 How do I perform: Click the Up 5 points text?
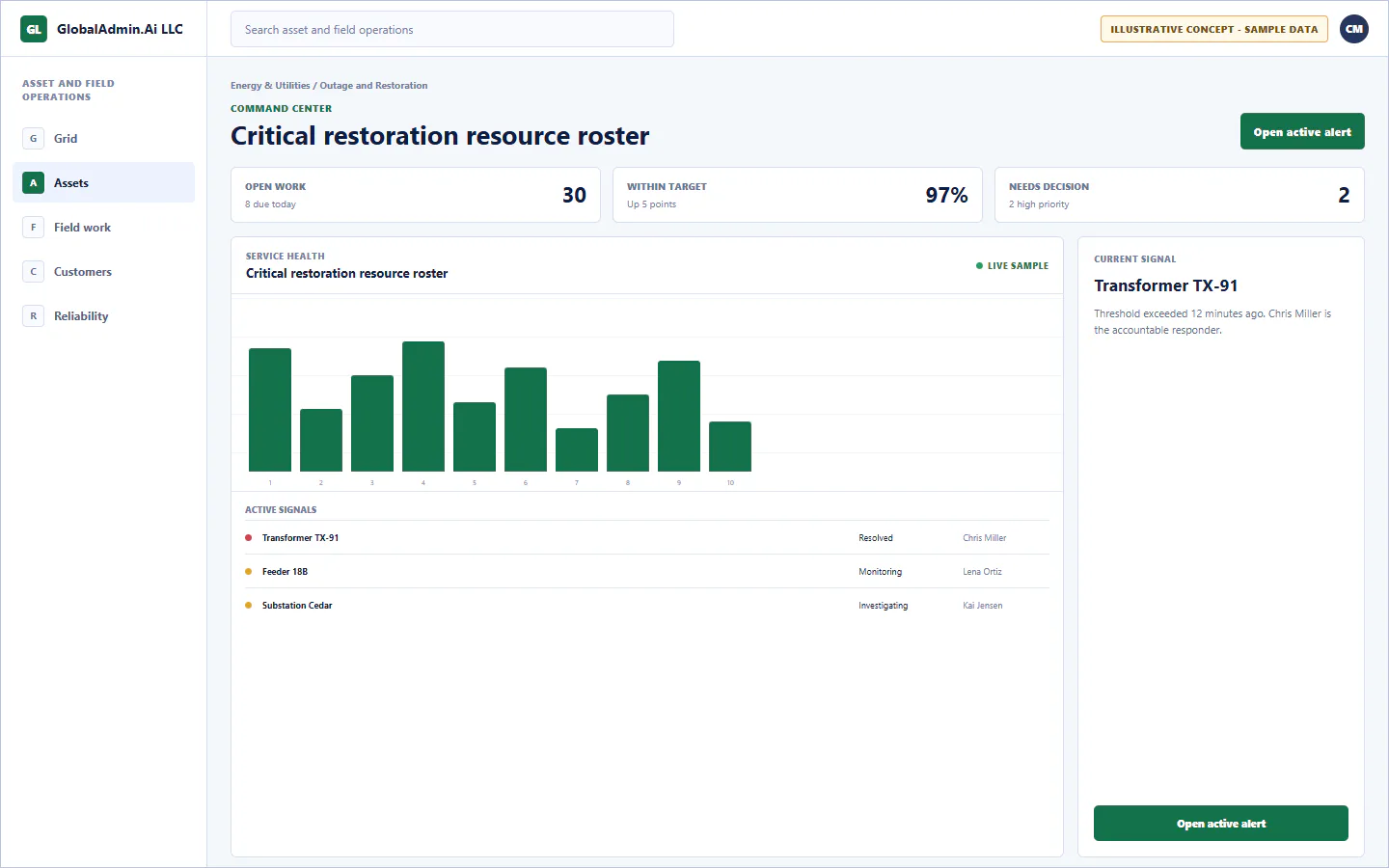[651, 204]
